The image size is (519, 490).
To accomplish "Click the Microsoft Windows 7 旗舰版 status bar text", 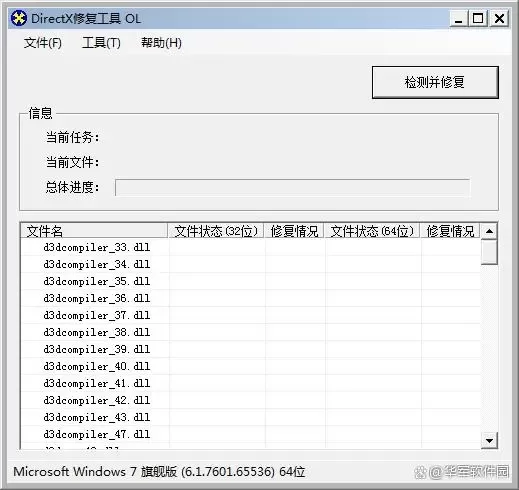I will click(159, 472).
